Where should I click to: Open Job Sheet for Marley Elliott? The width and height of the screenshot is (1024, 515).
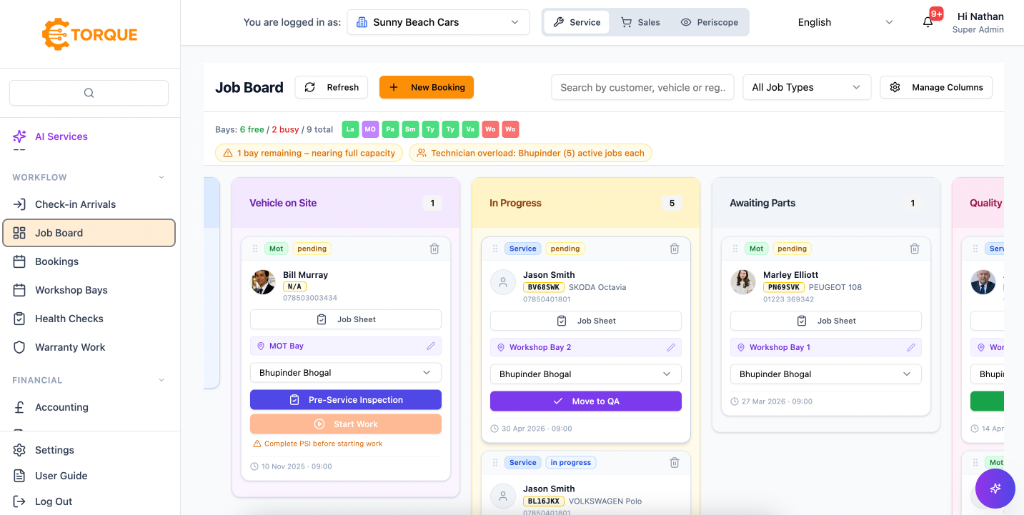[x=825, y=320]
